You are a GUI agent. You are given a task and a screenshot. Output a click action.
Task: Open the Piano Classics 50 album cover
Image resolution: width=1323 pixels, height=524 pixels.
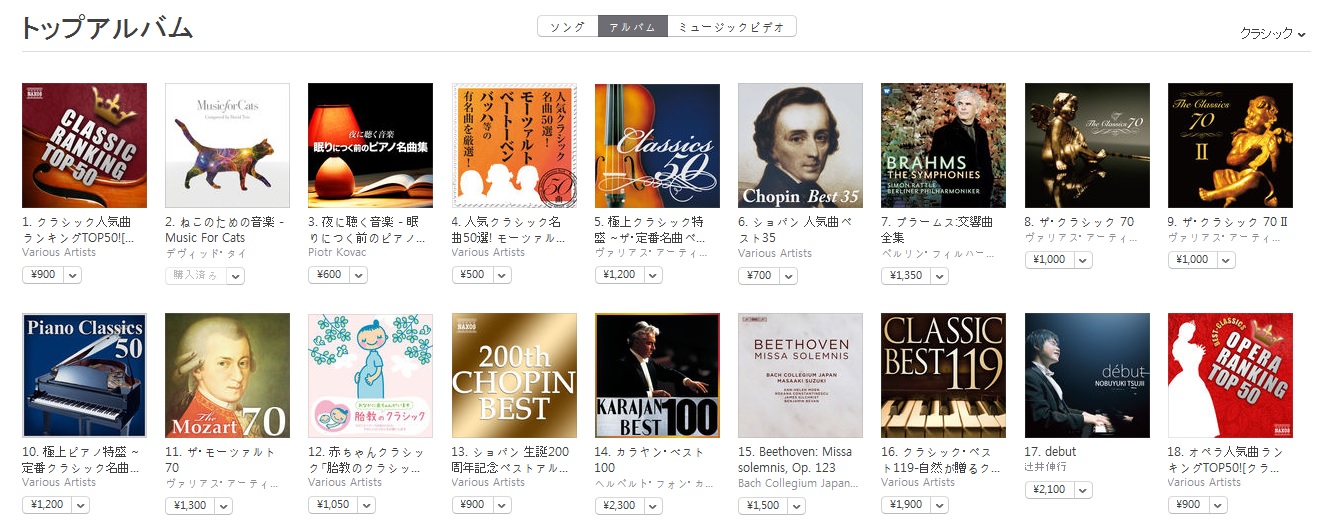click(84, 376)
